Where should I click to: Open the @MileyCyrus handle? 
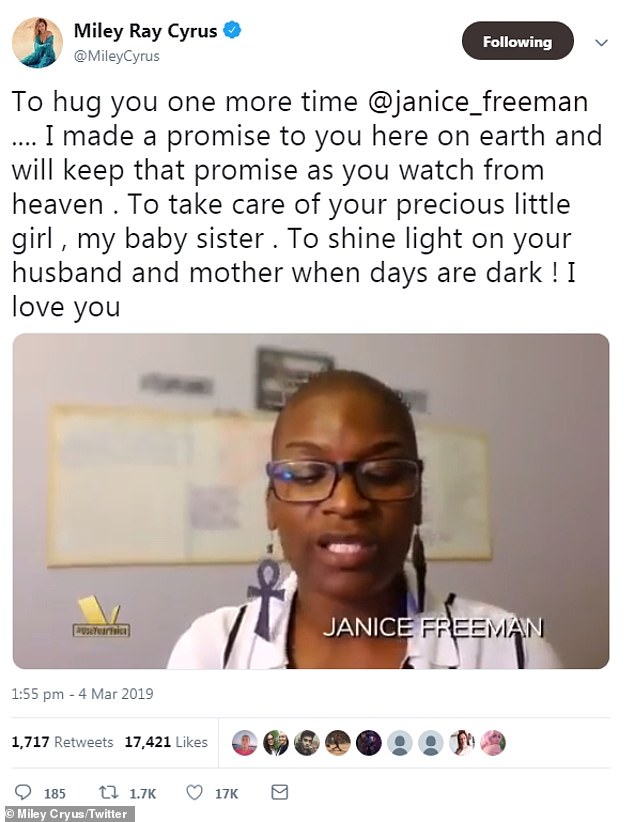pos(116,56)
